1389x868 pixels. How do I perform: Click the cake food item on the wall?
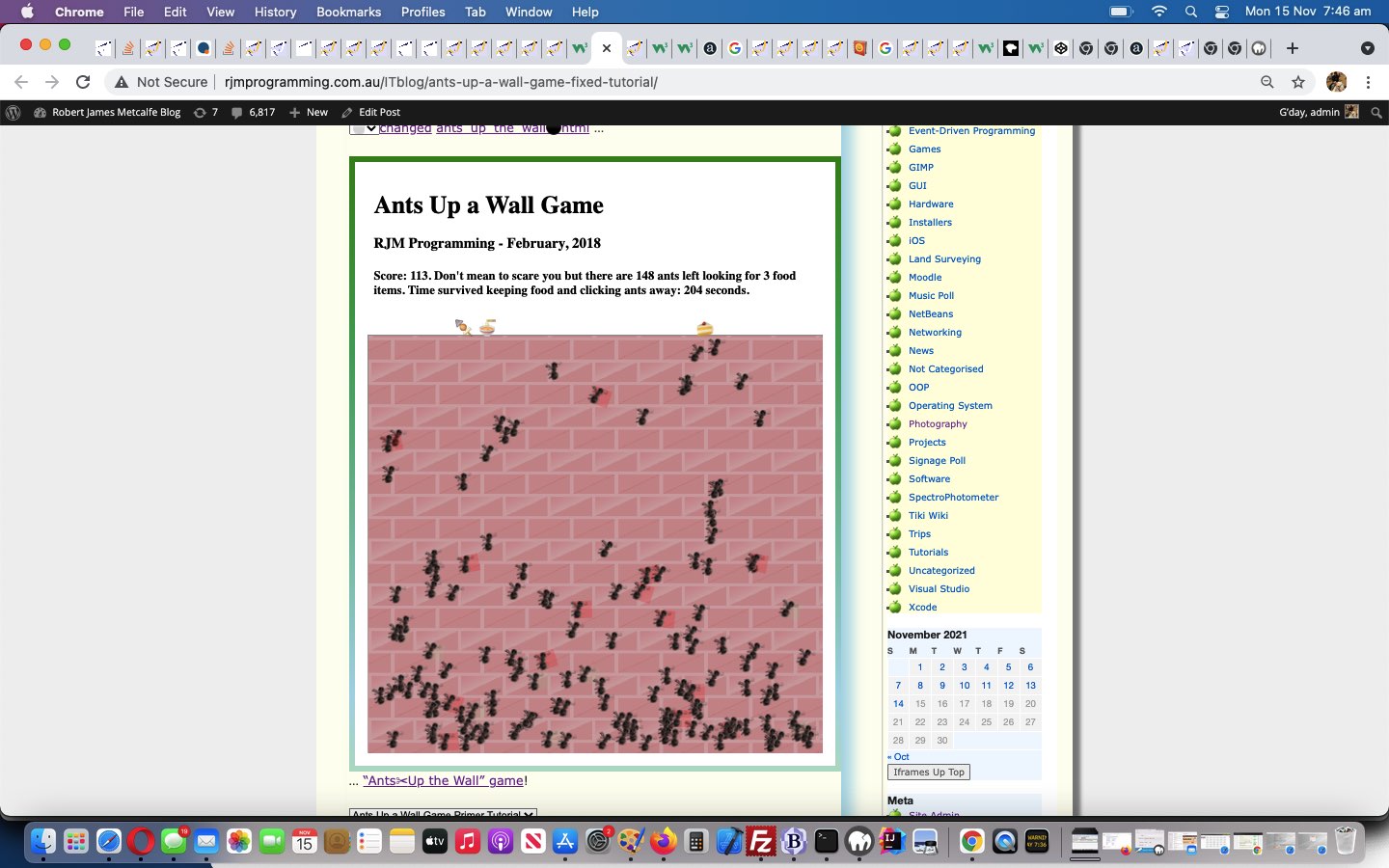(704, 329)
